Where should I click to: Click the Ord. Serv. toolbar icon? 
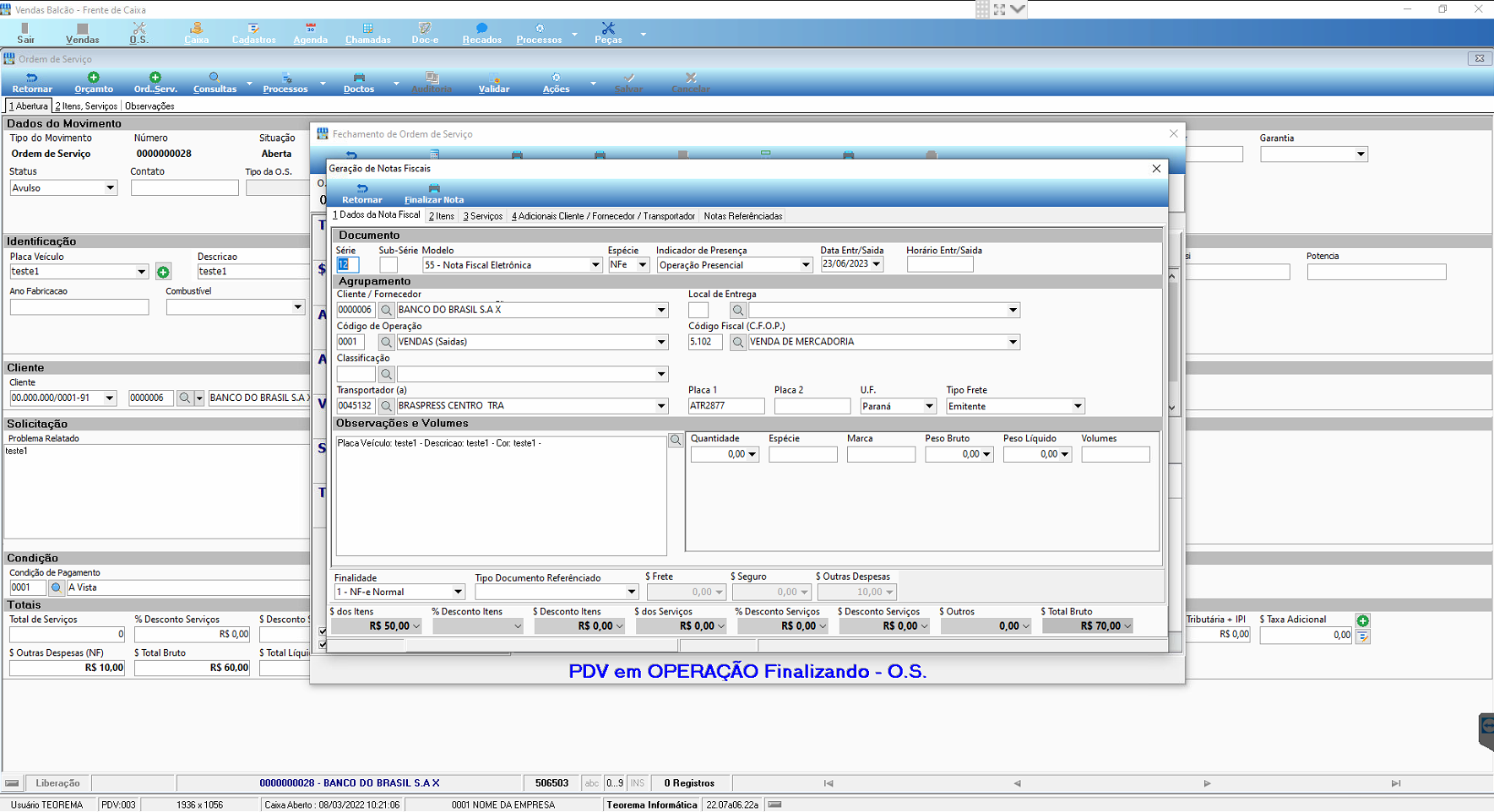(155, 83)
